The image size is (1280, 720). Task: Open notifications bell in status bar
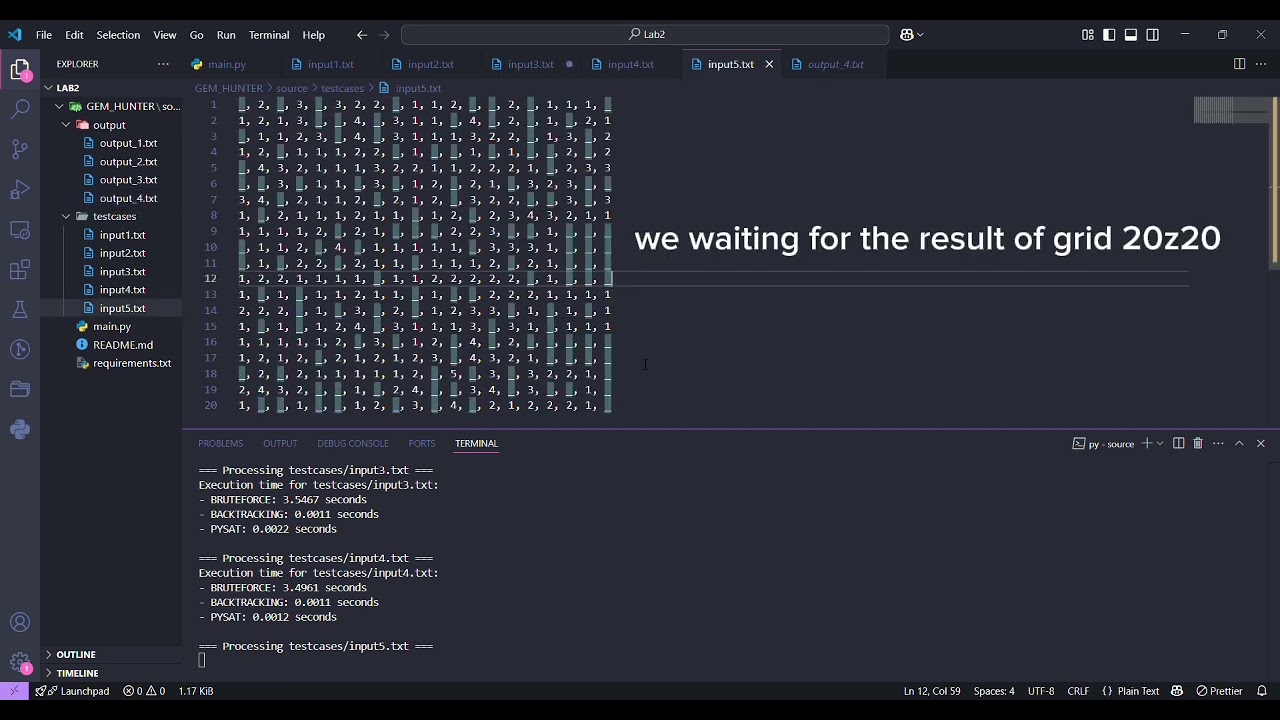pos(1262,691)
